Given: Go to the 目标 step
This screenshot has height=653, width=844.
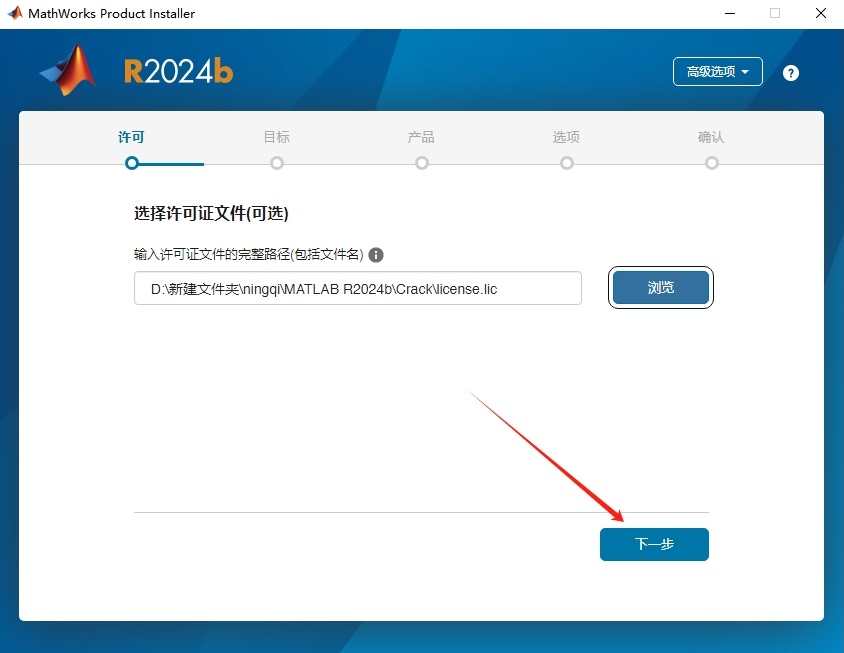Looking at the screenshot, I should (x=277, y=137).
